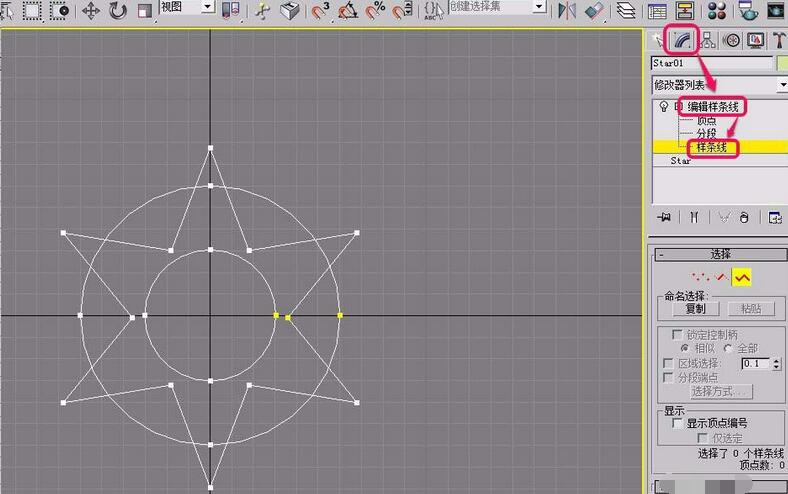Enable the 区域选择 checkbox

point(668,364)
